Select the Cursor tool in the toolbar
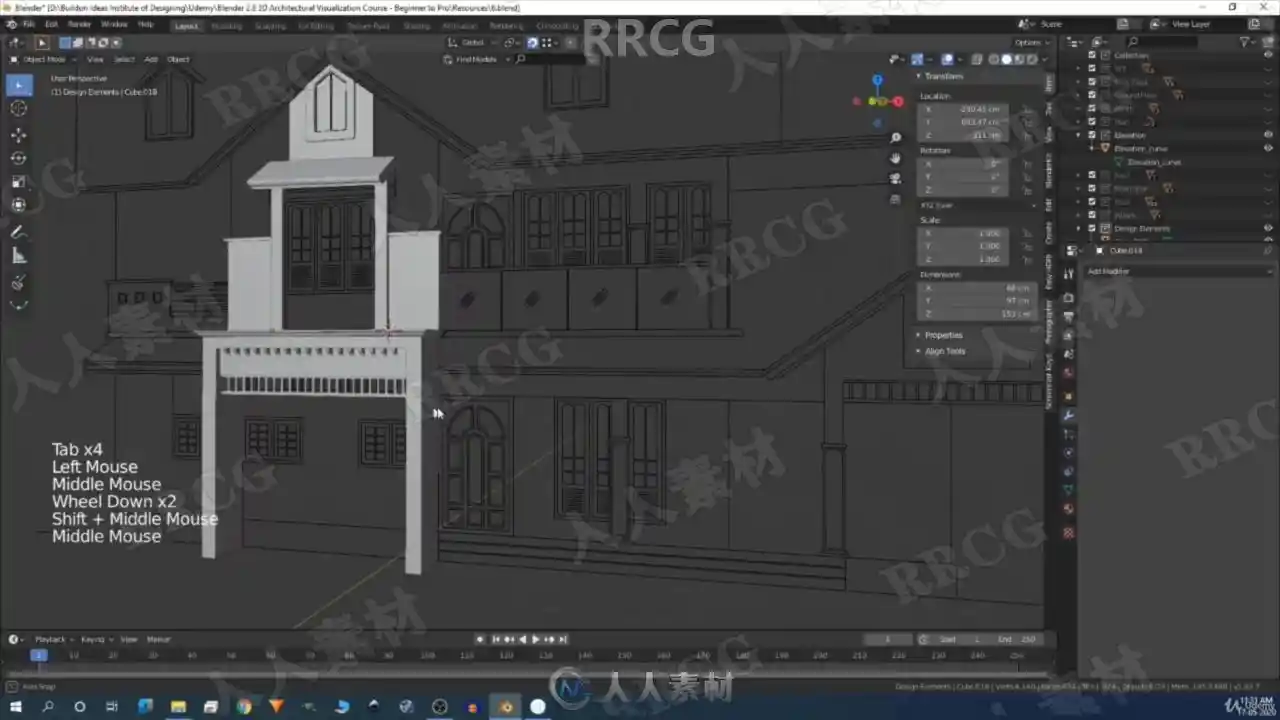The height and width of the screenshot is (720, 1280). tap(18, 108)
